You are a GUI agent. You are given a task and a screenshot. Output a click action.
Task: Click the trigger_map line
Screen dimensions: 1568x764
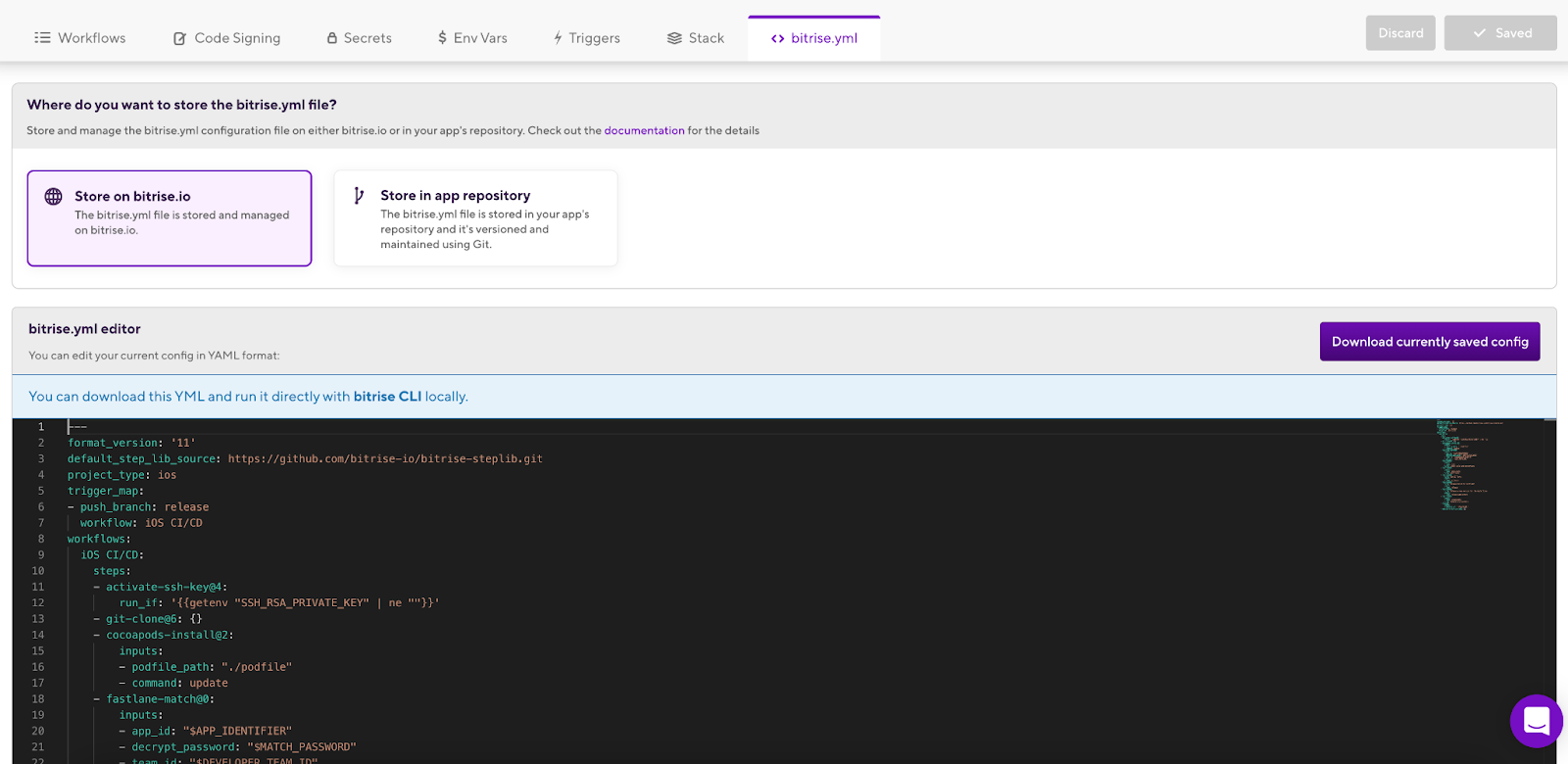[106, 491]
